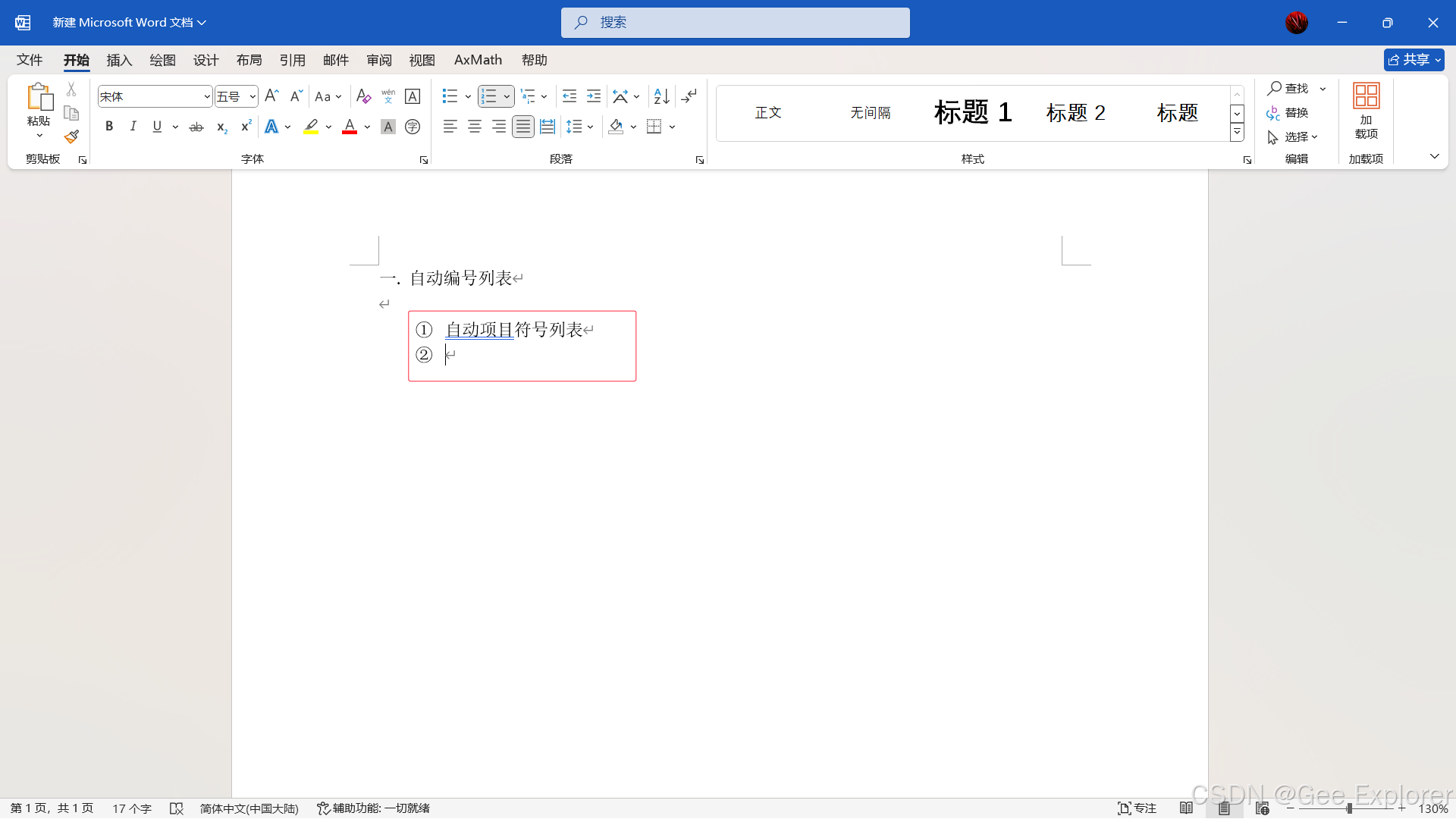Click the Clear Formatting eraser icon
The height and width of the screenshot is (819, 1456).
[363, 96]
